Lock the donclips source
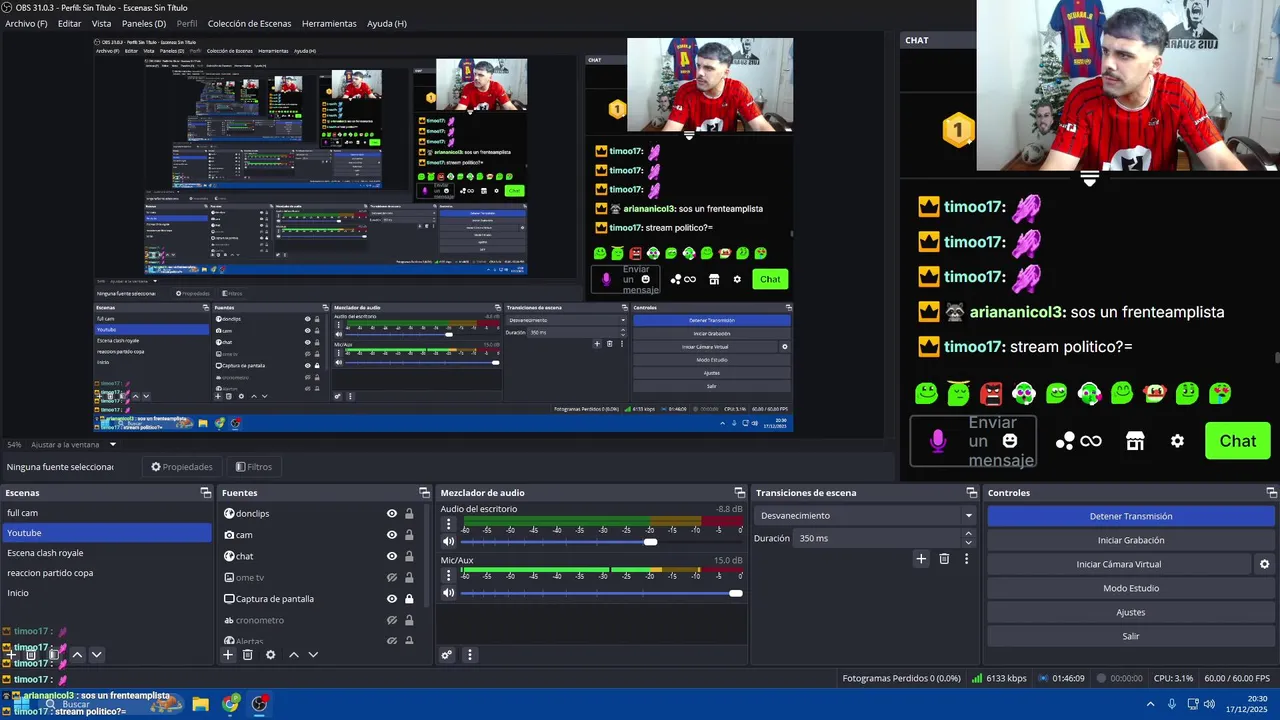The image size is (1280, 720). [409, 514]
